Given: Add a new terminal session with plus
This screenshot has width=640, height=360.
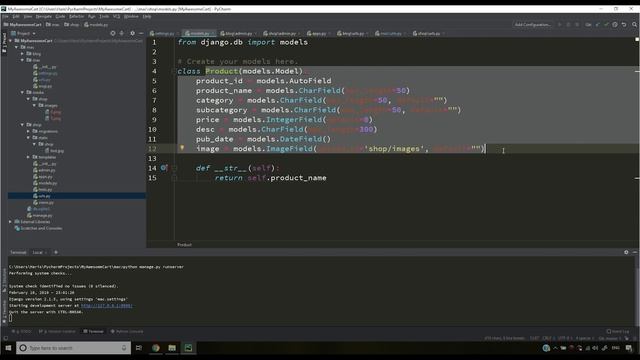Looking at the screenshot, I should [x=56, y=252].
